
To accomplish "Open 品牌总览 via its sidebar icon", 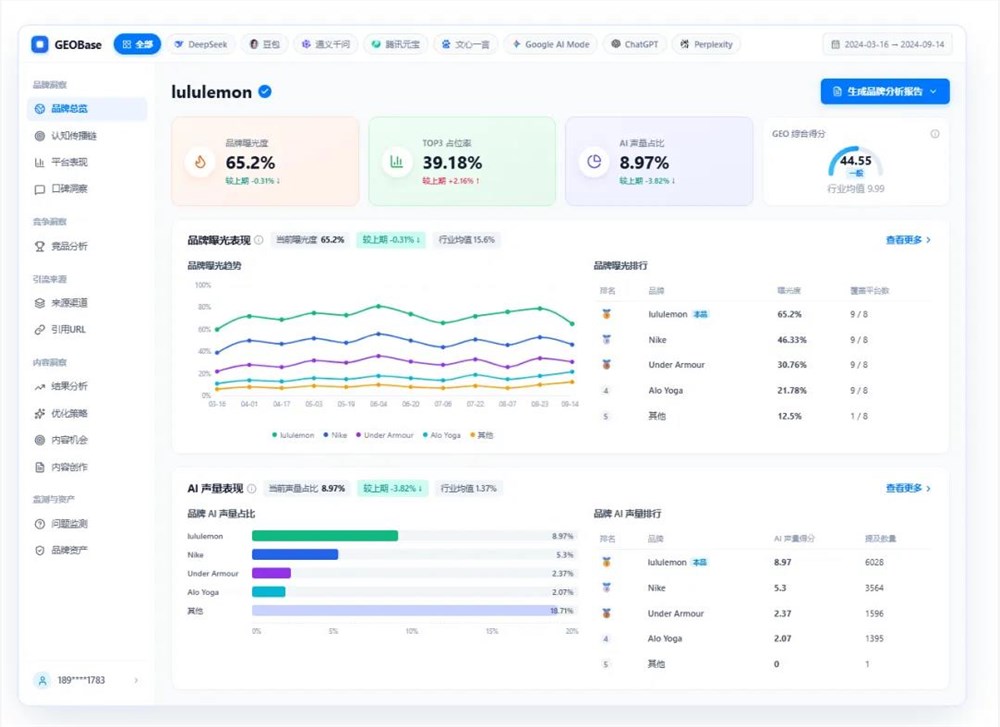I will coord(40,109).
